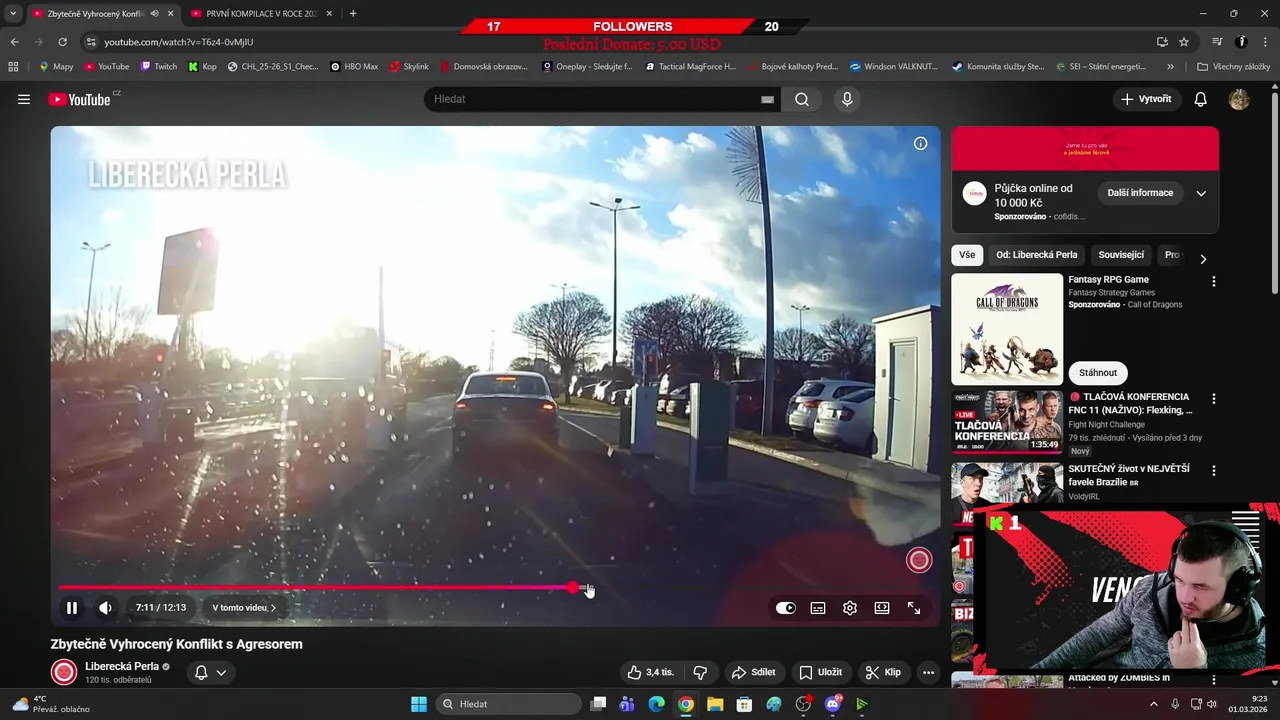Open TLAČOVÁ KONFERENCIA video thumbnail
This screenshot has width=1280, height=720.
(x=1007, y=422)
